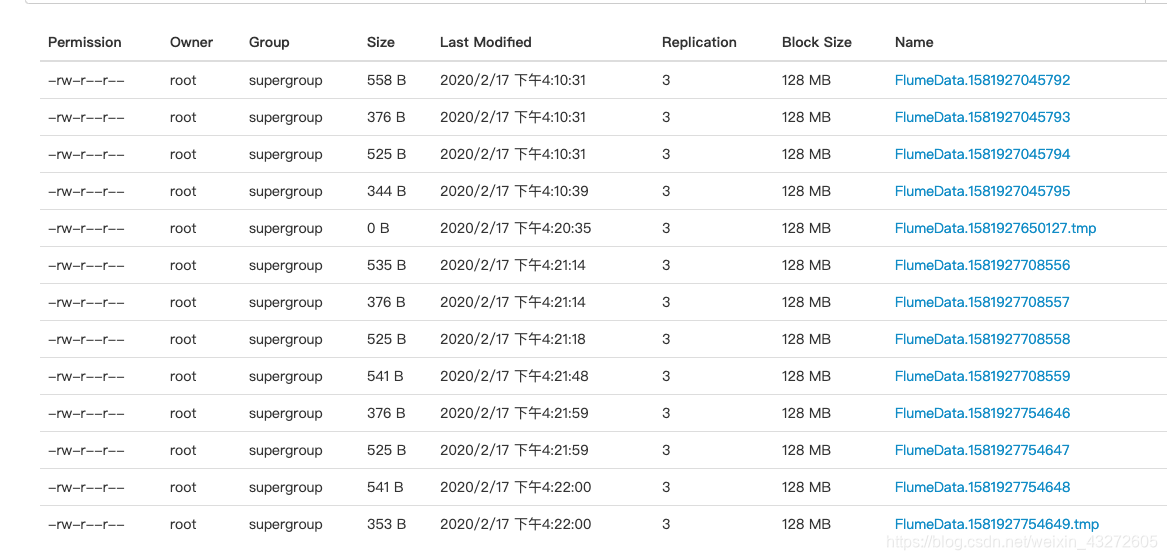Click the Owner column header
The image size is (1167, 560).
[x=191, y=42]
